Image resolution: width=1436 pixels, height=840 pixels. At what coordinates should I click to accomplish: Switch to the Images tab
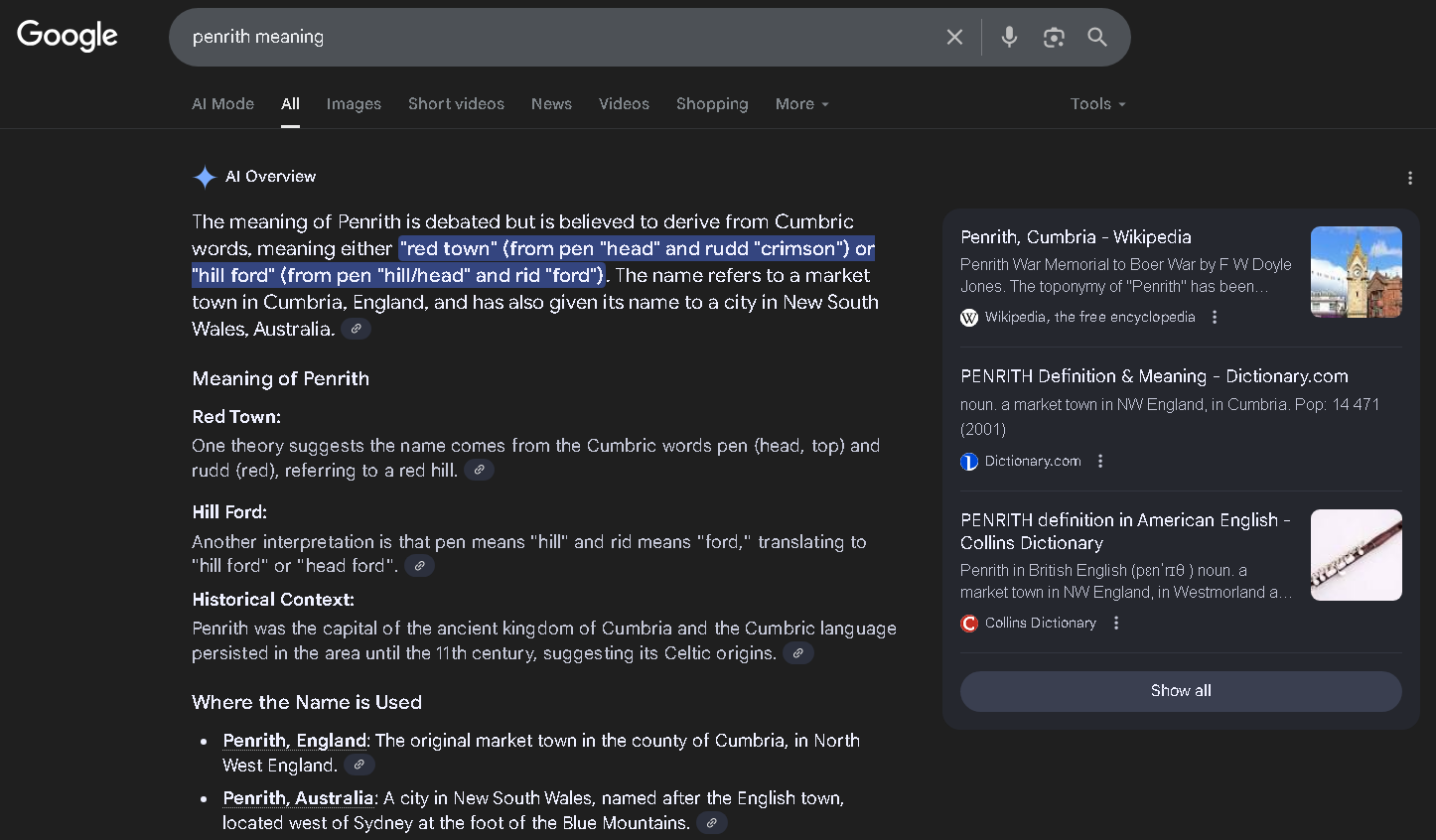pos(354,104)
